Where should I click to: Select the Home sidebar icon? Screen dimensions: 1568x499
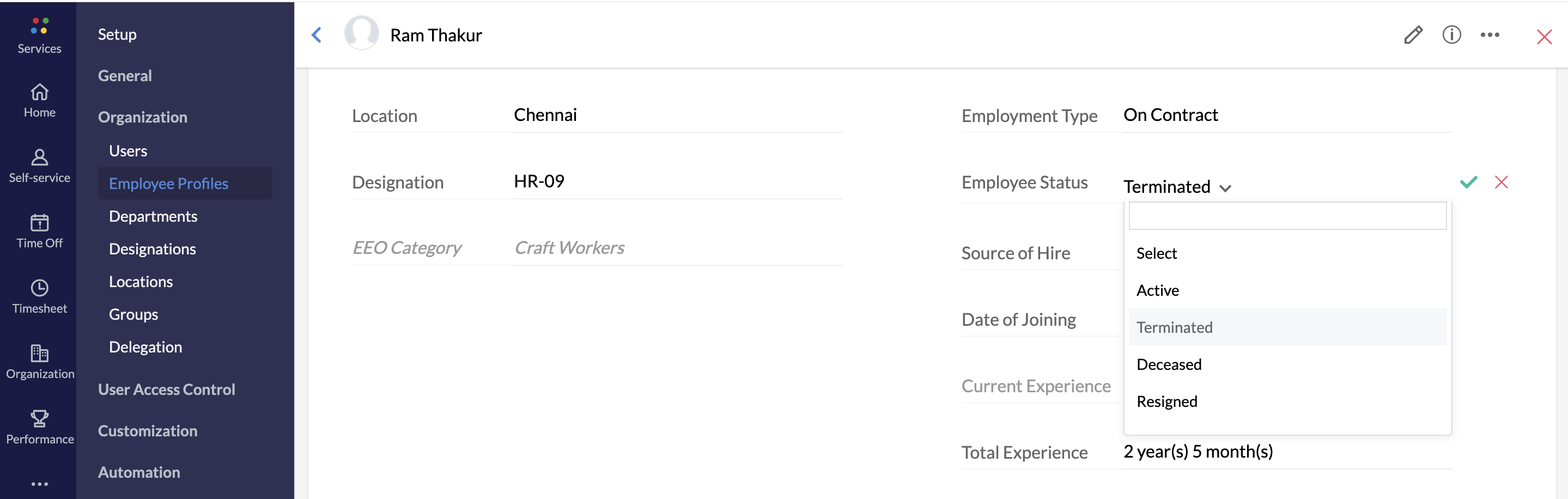(x=39, y=93)
